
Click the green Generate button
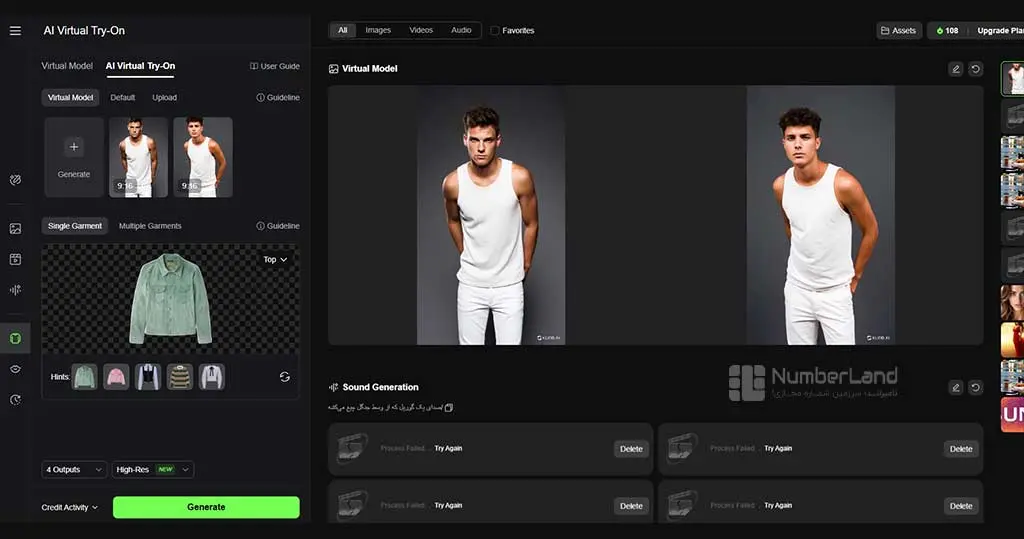click(x=206, y=507)
